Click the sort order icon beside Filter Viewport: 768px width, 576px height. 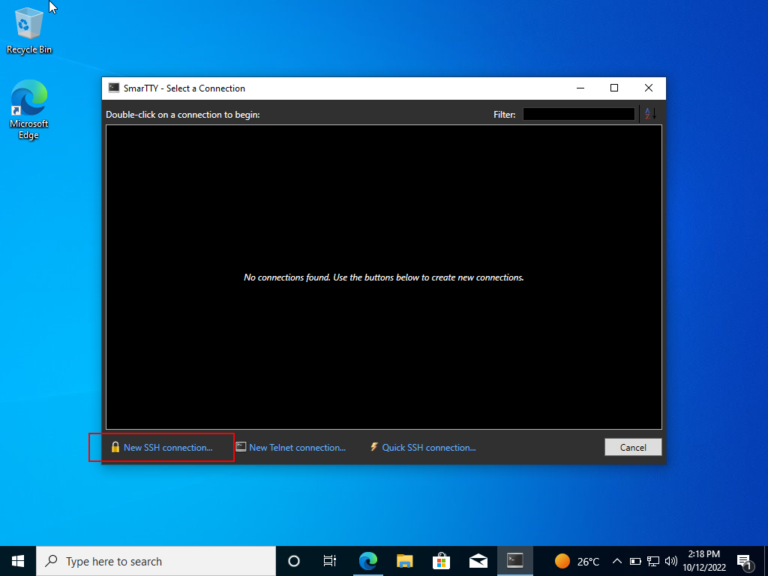[x=649, y=114]
